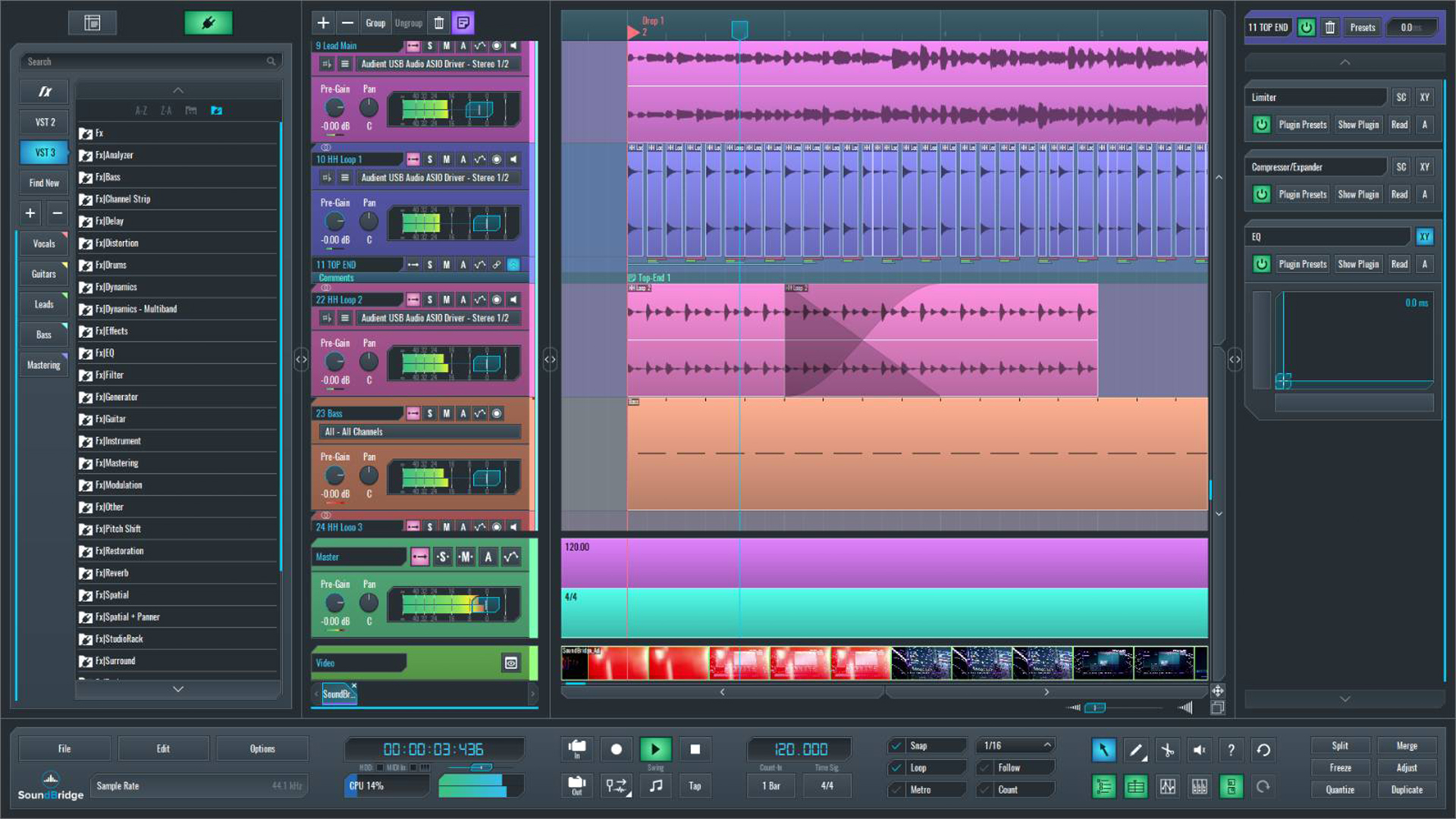This screenshot has width=1456, height=819.
Task: Open the question mark help tool
Action: 1231,750
